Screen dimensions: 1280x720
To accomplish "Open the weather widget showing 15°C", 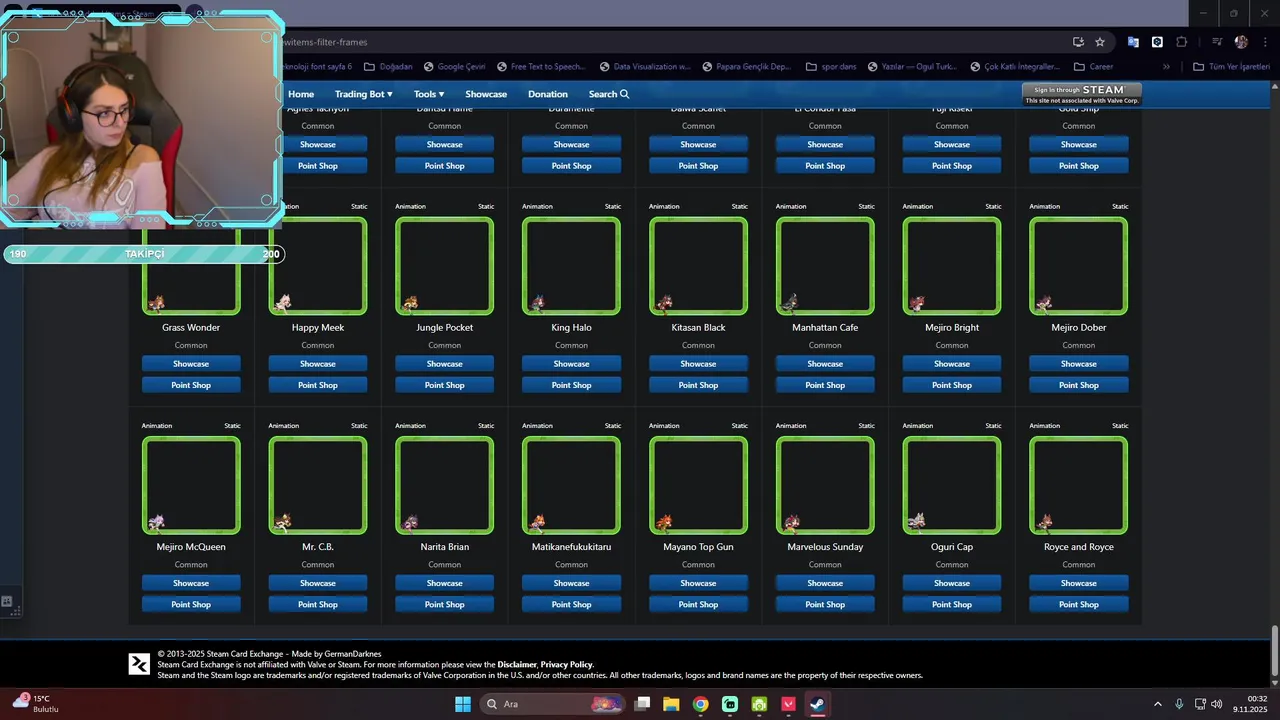I will [36, 704].
